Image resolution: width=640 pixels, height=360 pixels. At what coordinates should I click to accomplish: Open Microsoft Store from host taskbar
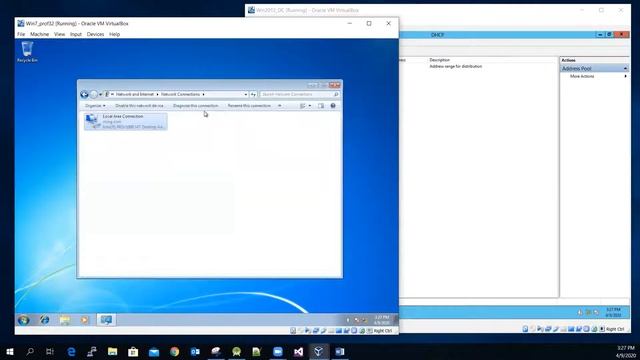[x=133, y=351]
